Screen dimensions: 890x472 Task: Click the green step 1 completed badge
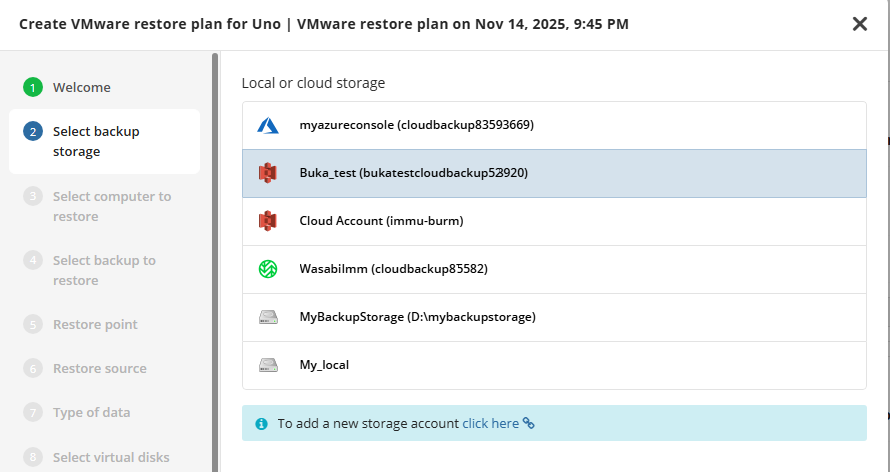(32, 87)
